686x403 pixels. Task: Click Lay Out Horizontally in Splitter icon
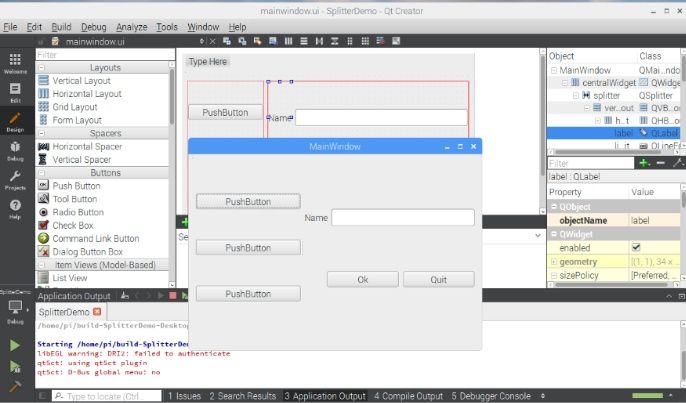[x=319, y=41]
